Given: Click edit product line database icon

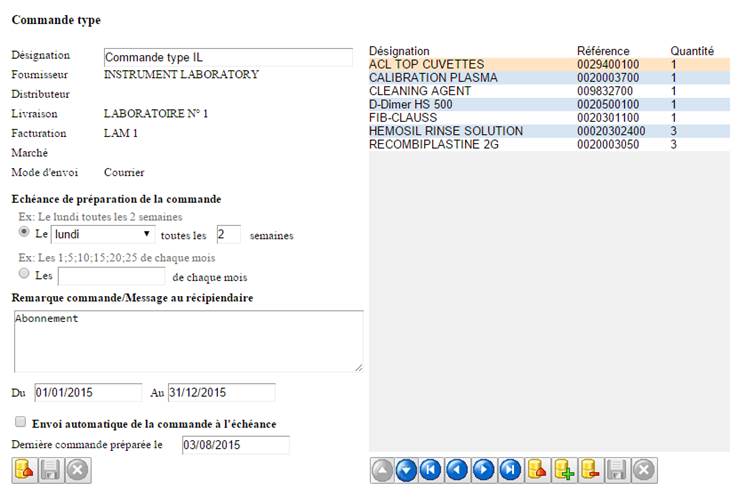Looking at the screenshot, I should [x=537, y=470].
